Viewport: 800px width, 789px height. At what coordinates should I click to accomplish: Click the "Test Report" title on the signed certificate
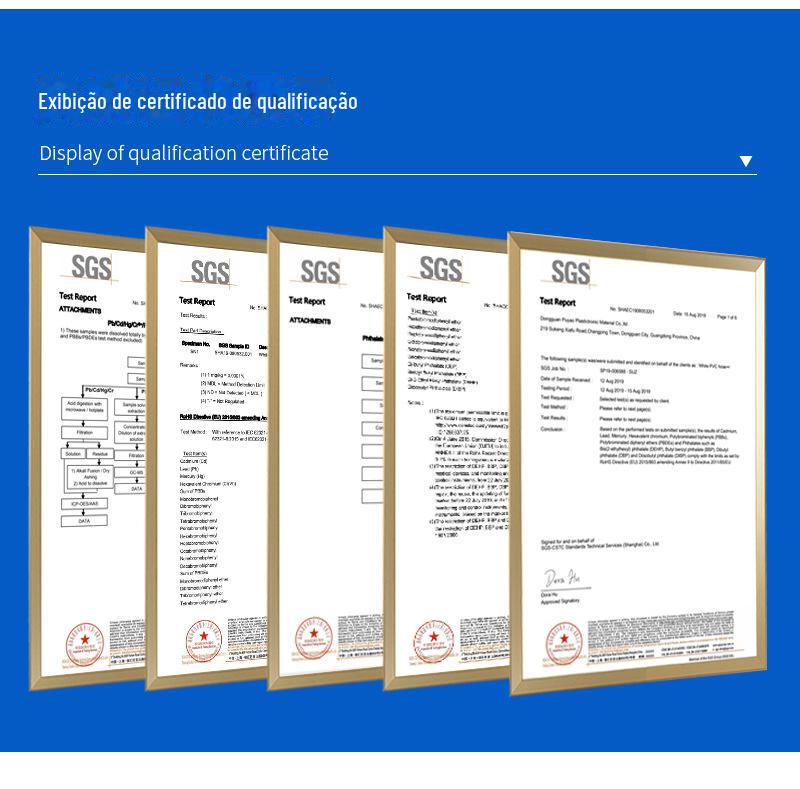click(557, 302)
